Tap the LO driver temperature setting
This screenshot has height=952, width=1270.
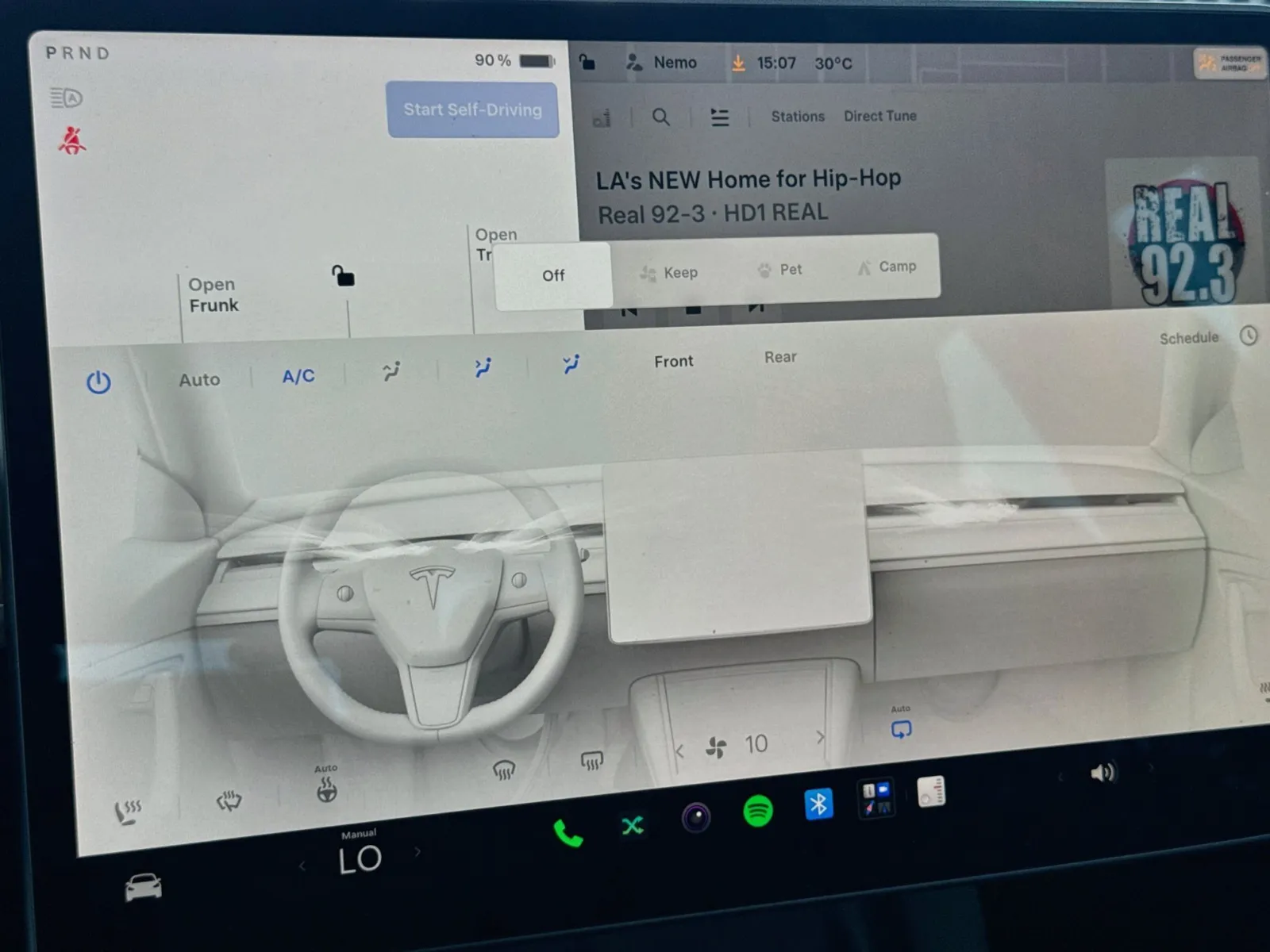pyautogui.click(x=360, y=860)
